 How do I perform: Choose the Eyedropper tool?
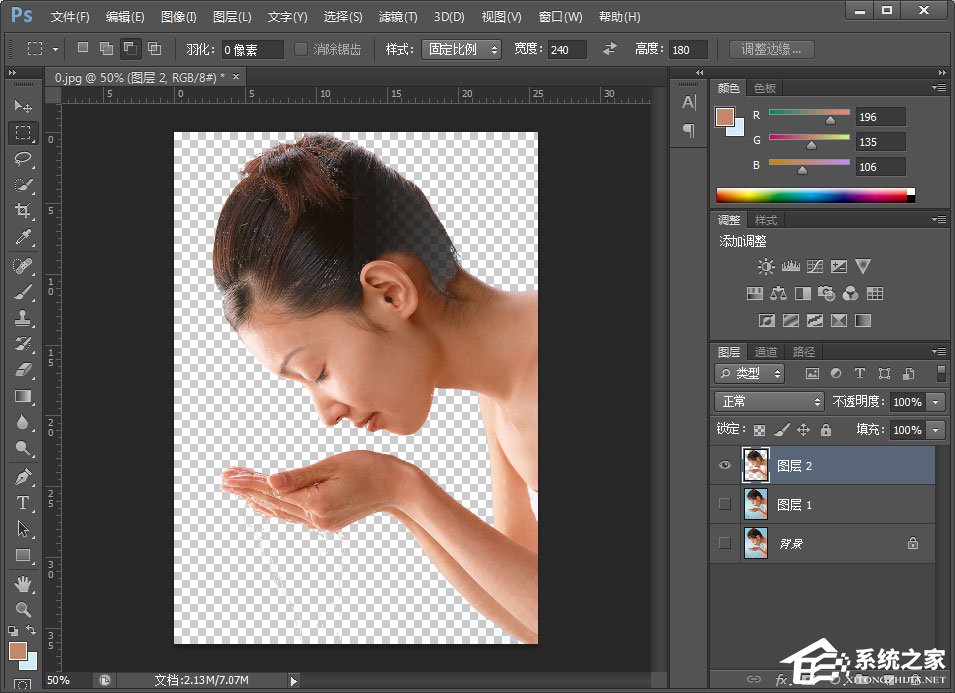pyautogui.click(x=23, y=237)
